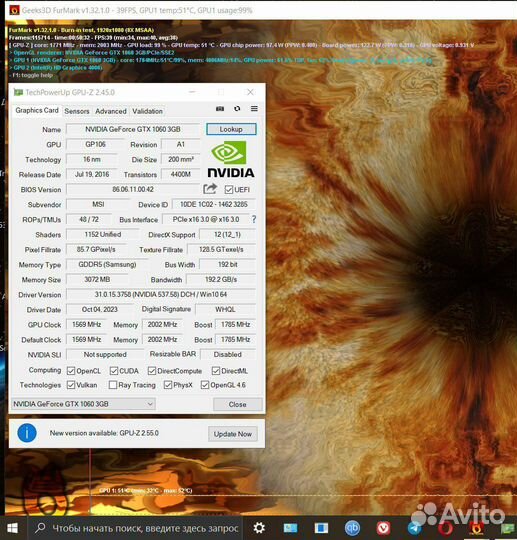Click the NVIDIA logo in GPU-Z
Viewport: 517px width, 540px height.
(231, 159)
